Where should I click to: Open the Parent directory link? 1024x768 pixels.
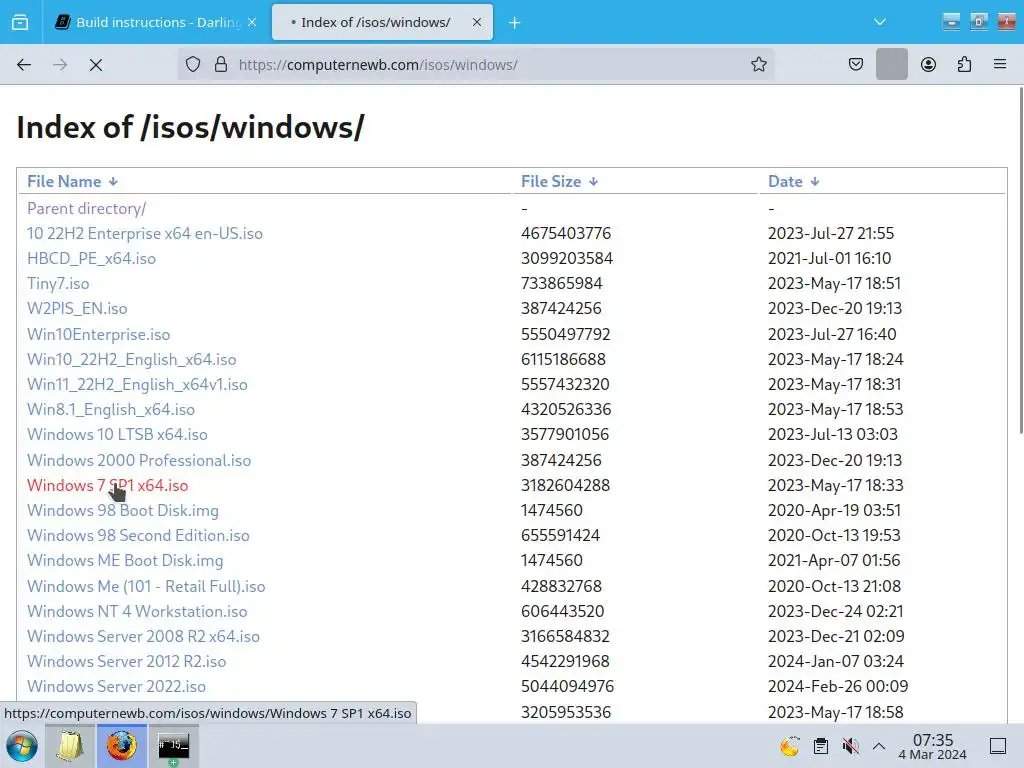click(86, 208)
